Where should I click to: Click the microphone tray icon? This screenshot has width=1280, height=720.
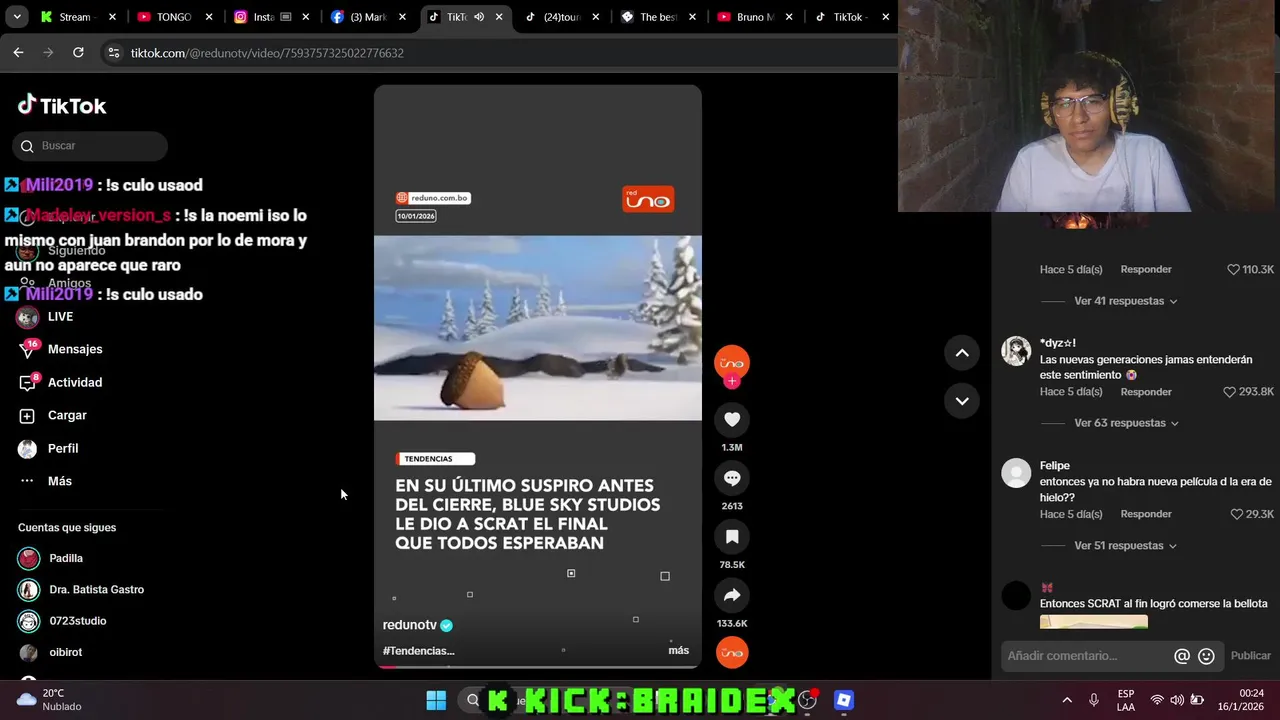[1094, 700]
